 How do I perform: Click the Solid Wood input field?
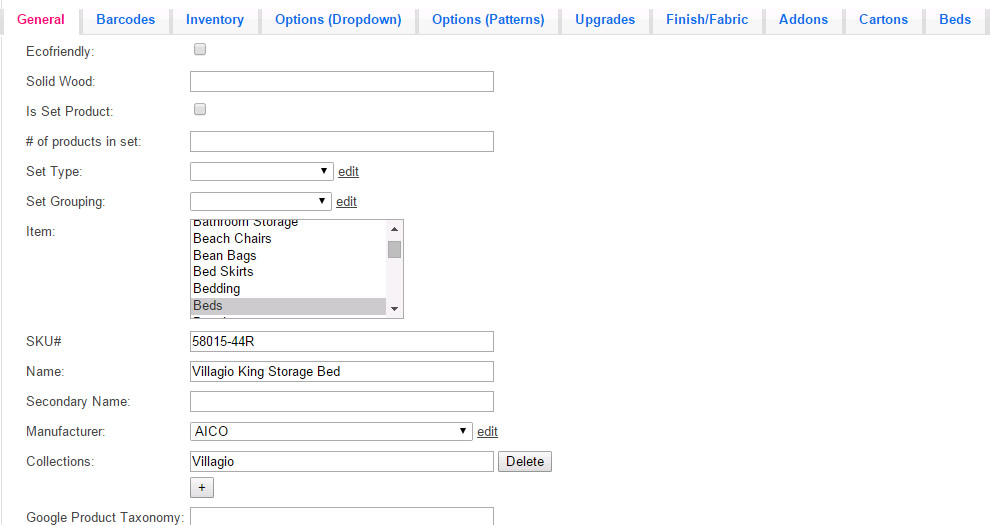click(342, 81)
